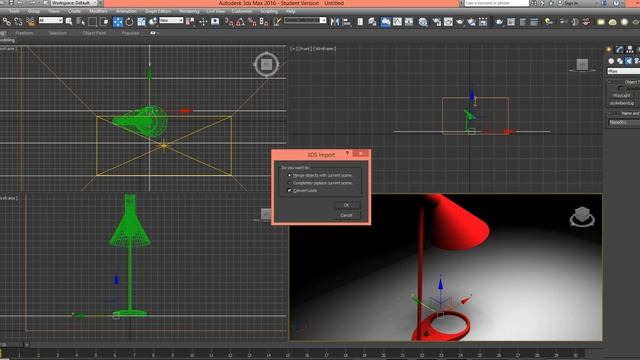Open the Material Editor
The width and height of the screenshot is (640, 360).
click(423, 22)
